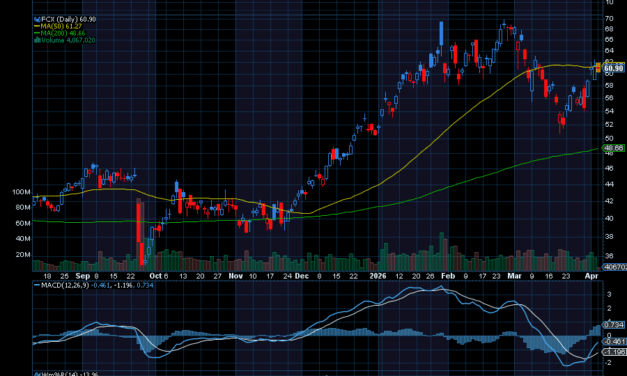Select the MA(200) 48.66 legend entry
The width and height of the screenshot is (627, 376).
pos(63,33)
